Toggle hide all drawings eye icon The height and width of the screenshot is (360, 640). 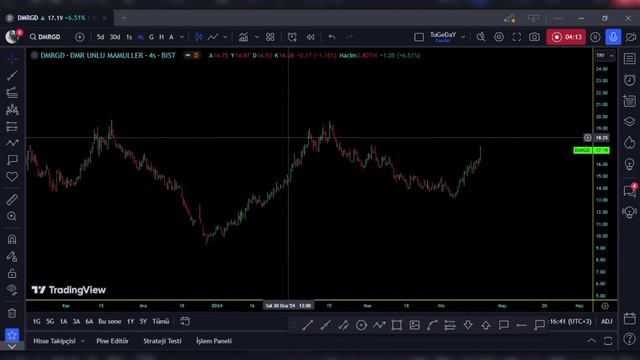pyautogui.click(x=12, y=290)
